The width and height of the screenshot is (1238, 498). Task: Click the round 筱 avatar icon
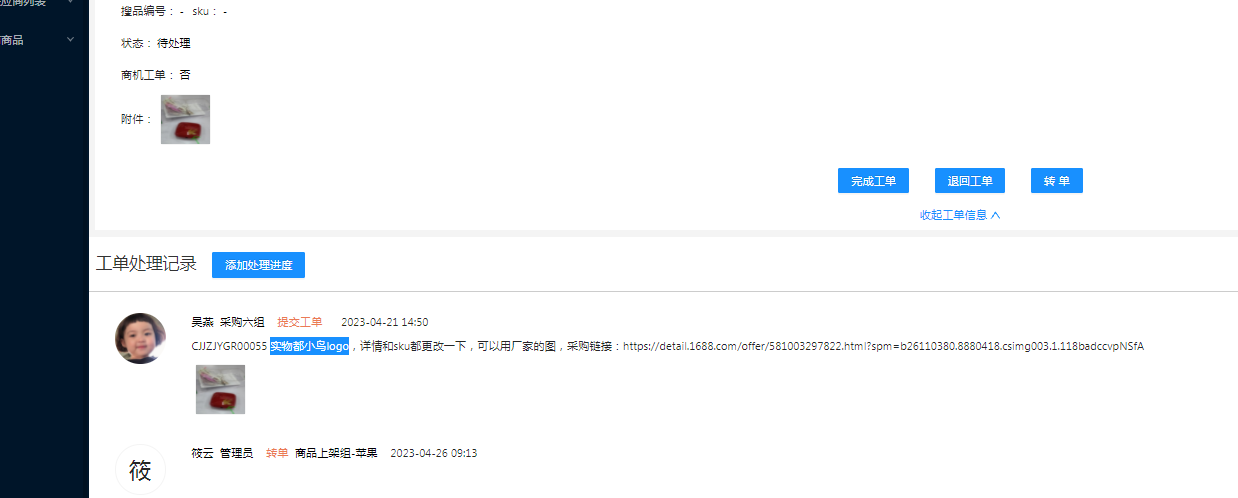(140, 470)
